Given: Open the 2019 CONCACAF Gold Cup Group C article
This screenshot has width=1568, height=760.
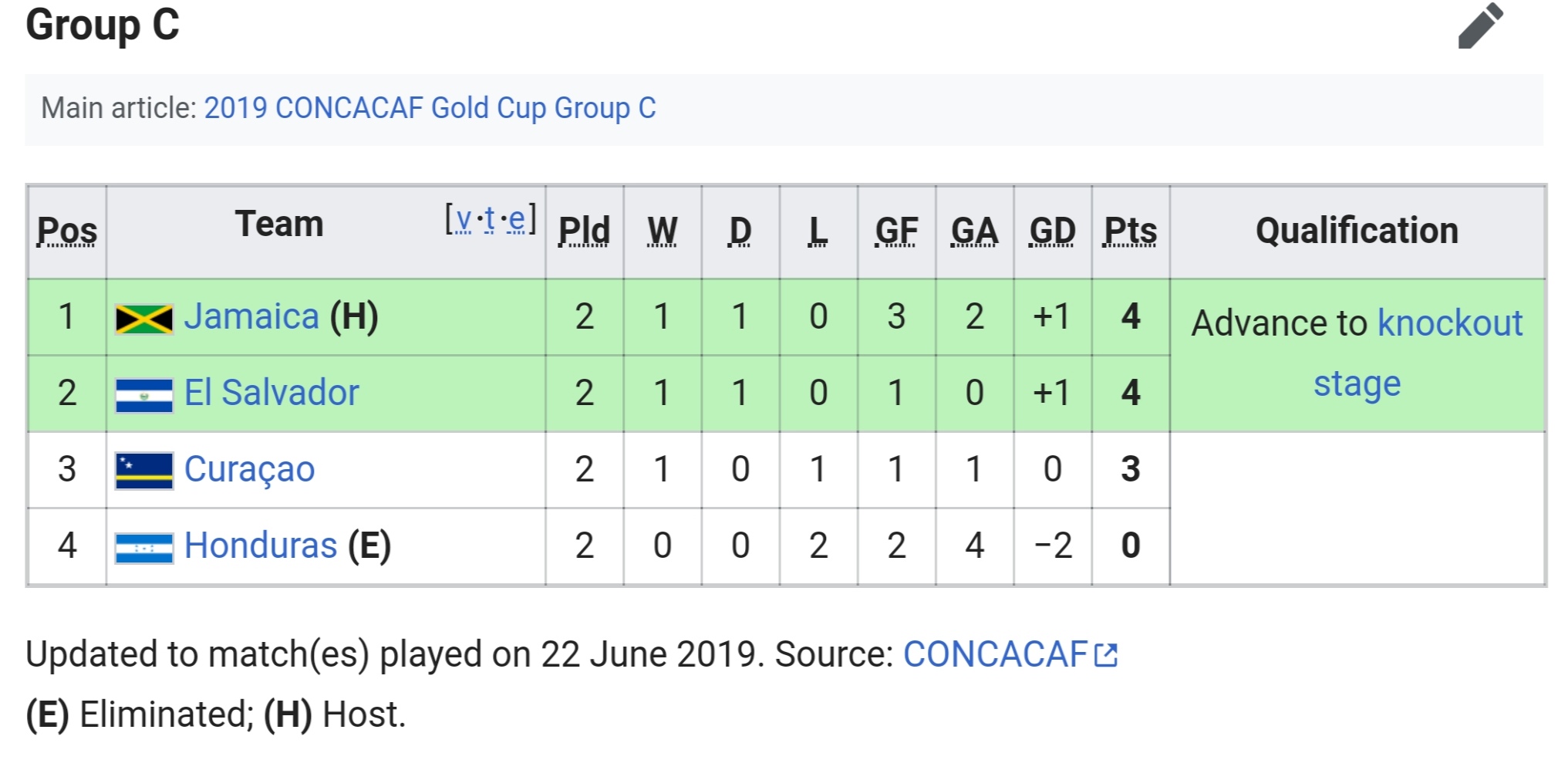Looking at the screenshot, I should (430, 108).
